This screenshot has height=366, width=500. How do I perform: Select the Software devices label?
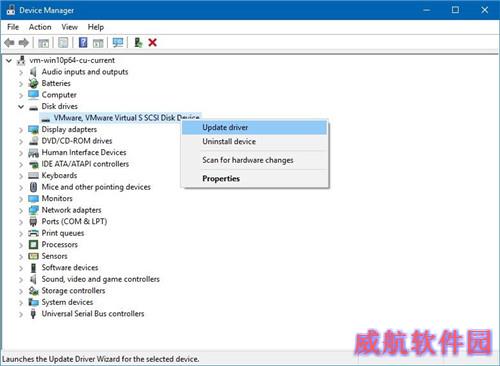tap(70, 268)
